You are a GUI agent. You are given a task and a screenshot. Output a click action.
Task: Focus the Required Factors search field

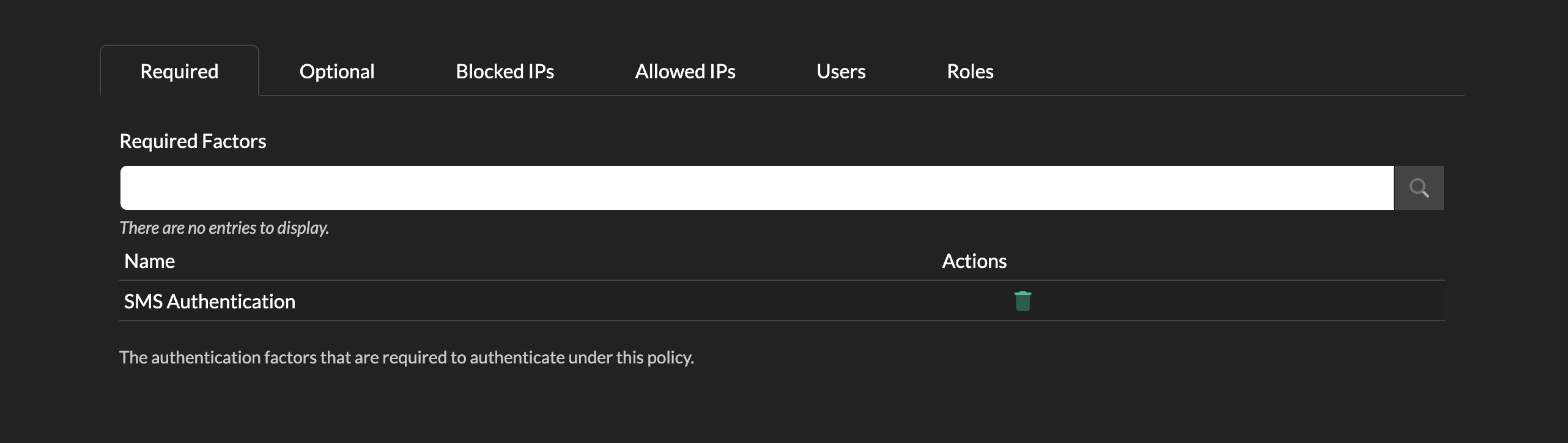coord(756,188)
